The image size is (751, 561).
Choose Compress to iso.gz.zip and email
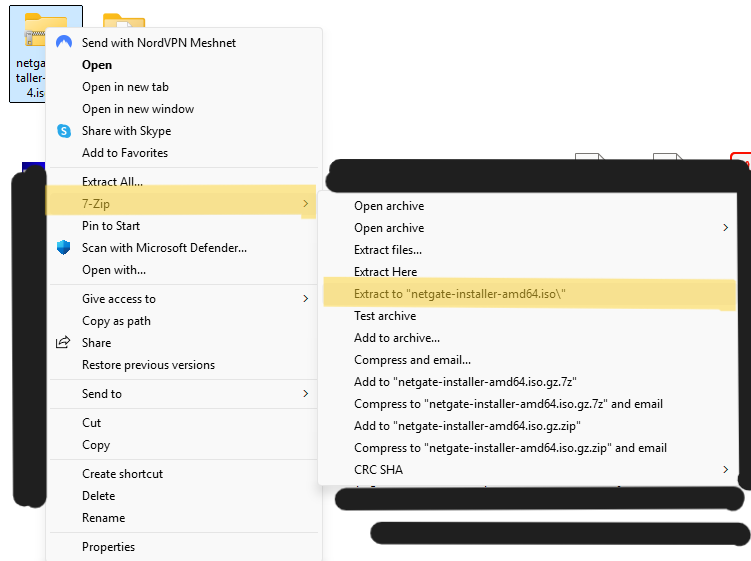[529, 448]
